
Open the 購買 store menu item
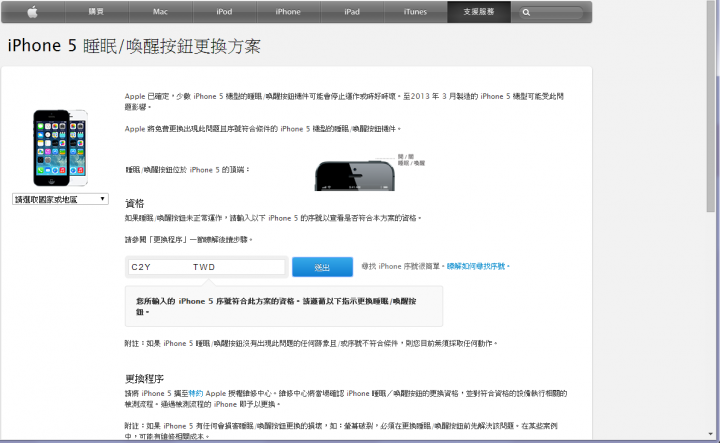(96, 12)
